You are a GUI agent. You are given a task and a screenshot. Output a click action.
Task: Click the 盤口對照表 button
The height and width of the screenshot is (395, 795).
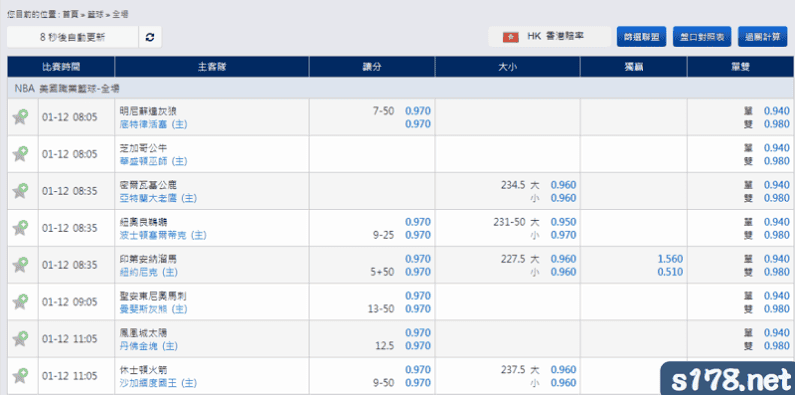pyautogui.click(x=702, y=37)
